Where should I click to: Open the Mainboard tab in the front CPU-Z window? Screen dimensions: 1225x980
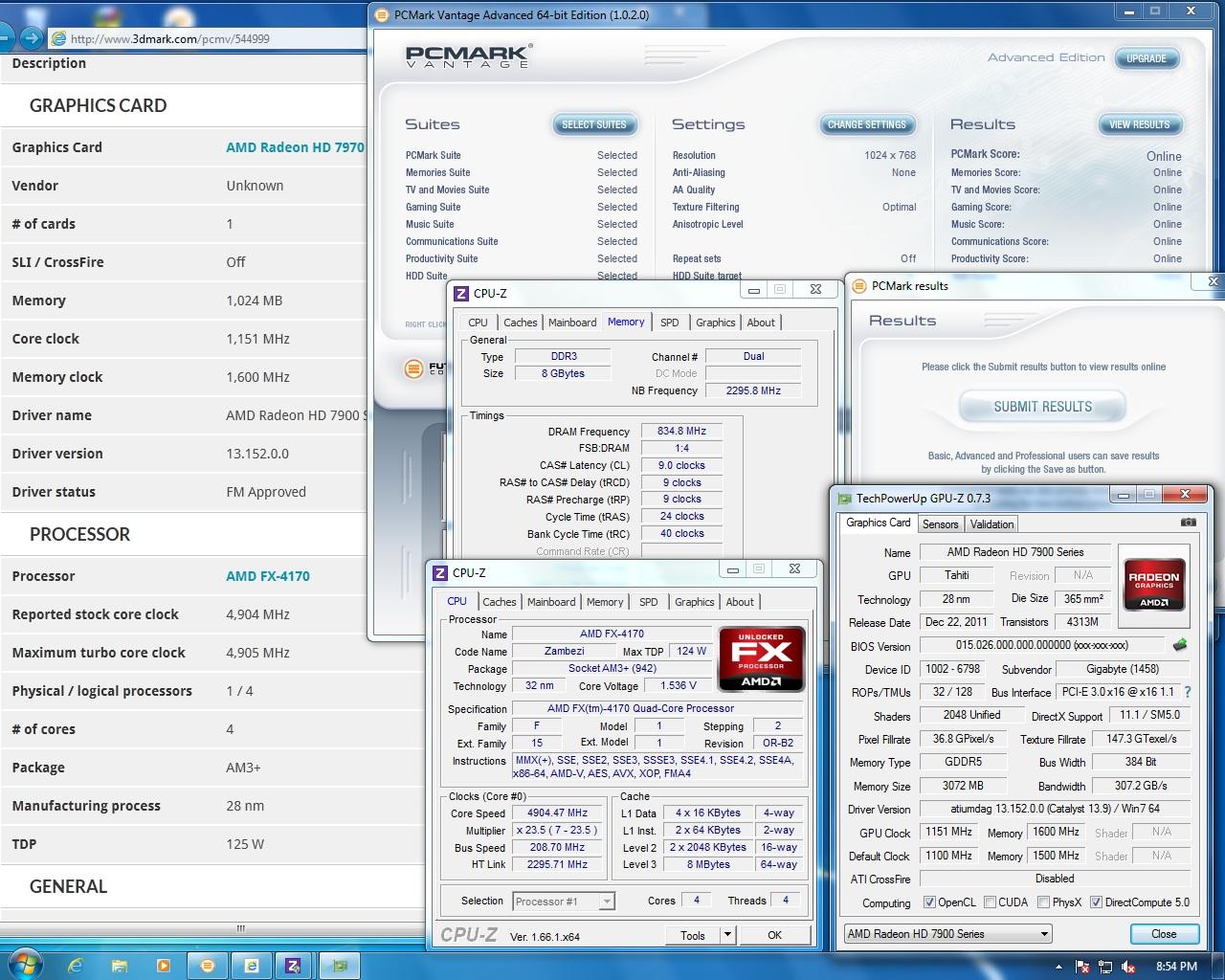click(551, 602)
